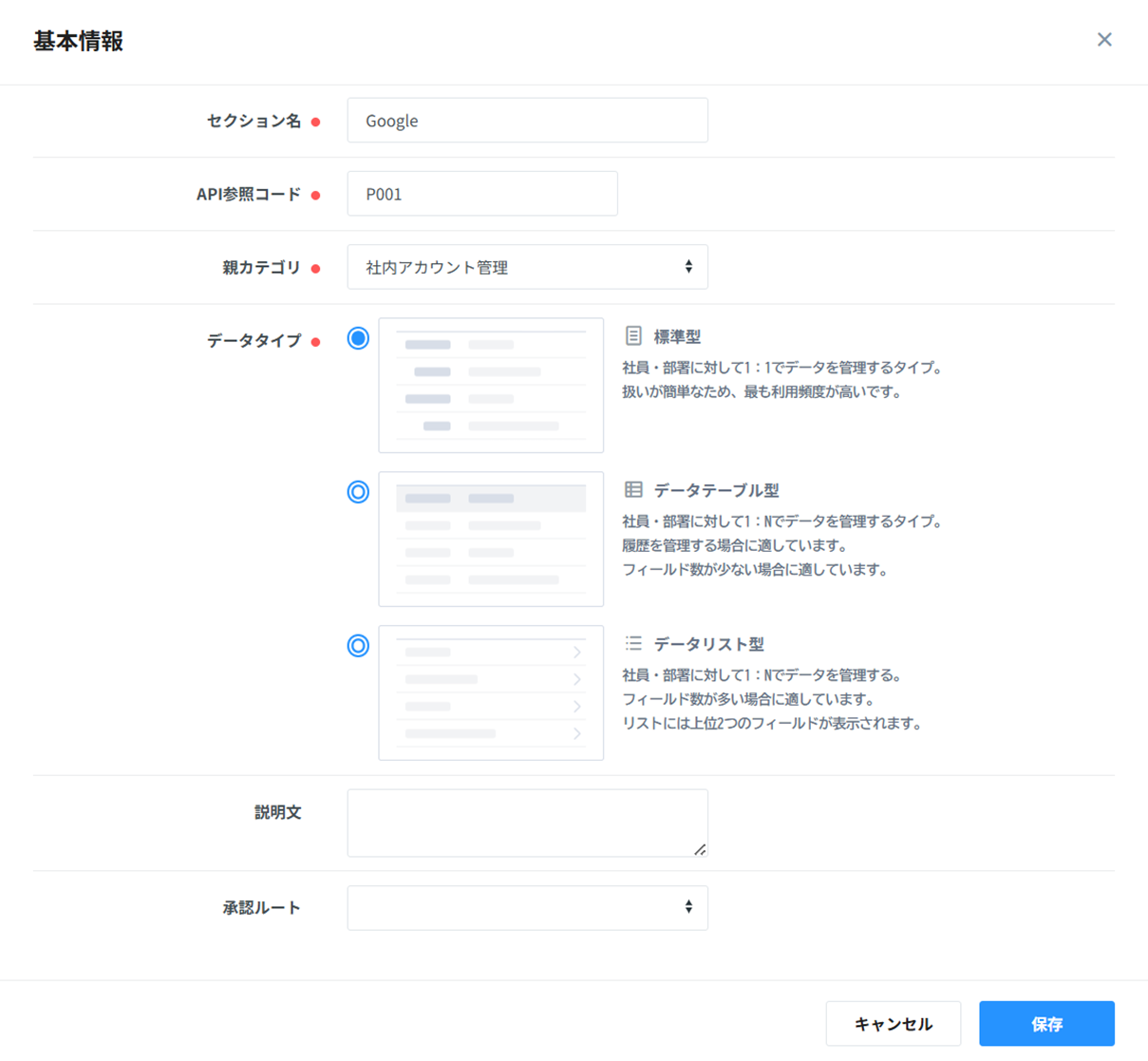Screen dimensions: 1148x1061
Task: Open the 承認ルート dropdown
Action: (x=527, y=908)
